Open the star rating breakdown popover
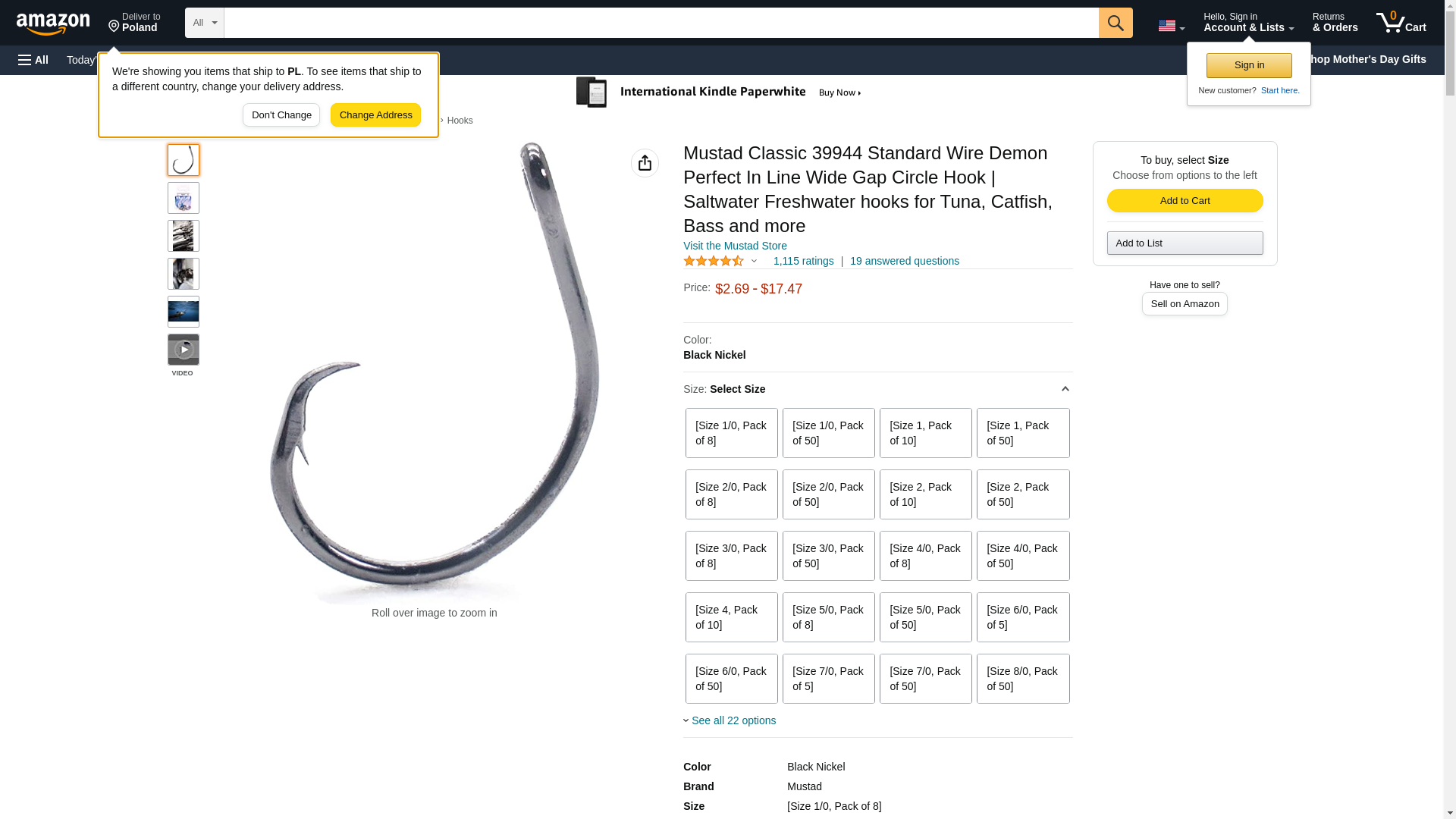 [x=720, y=261]
